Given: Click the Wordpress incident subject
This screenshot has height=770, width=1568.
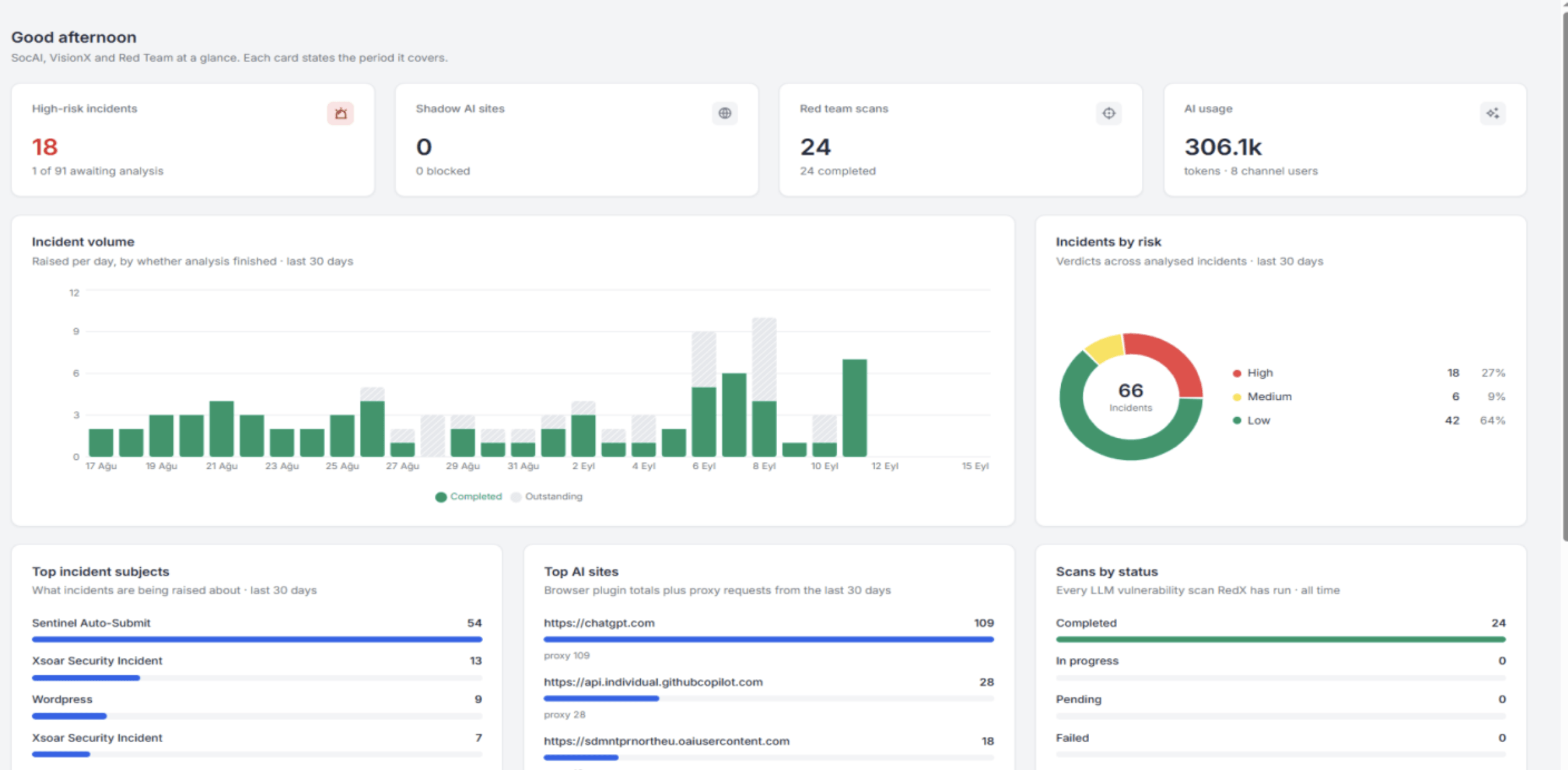Looking at the screenshot, I should tap(257, 706).
